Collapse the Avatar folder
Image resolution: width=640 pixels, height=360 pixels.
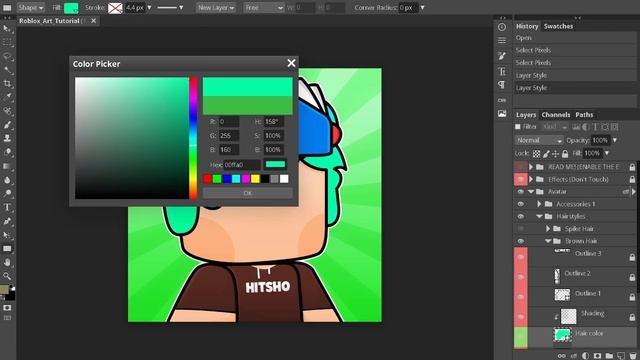(531, 191)
